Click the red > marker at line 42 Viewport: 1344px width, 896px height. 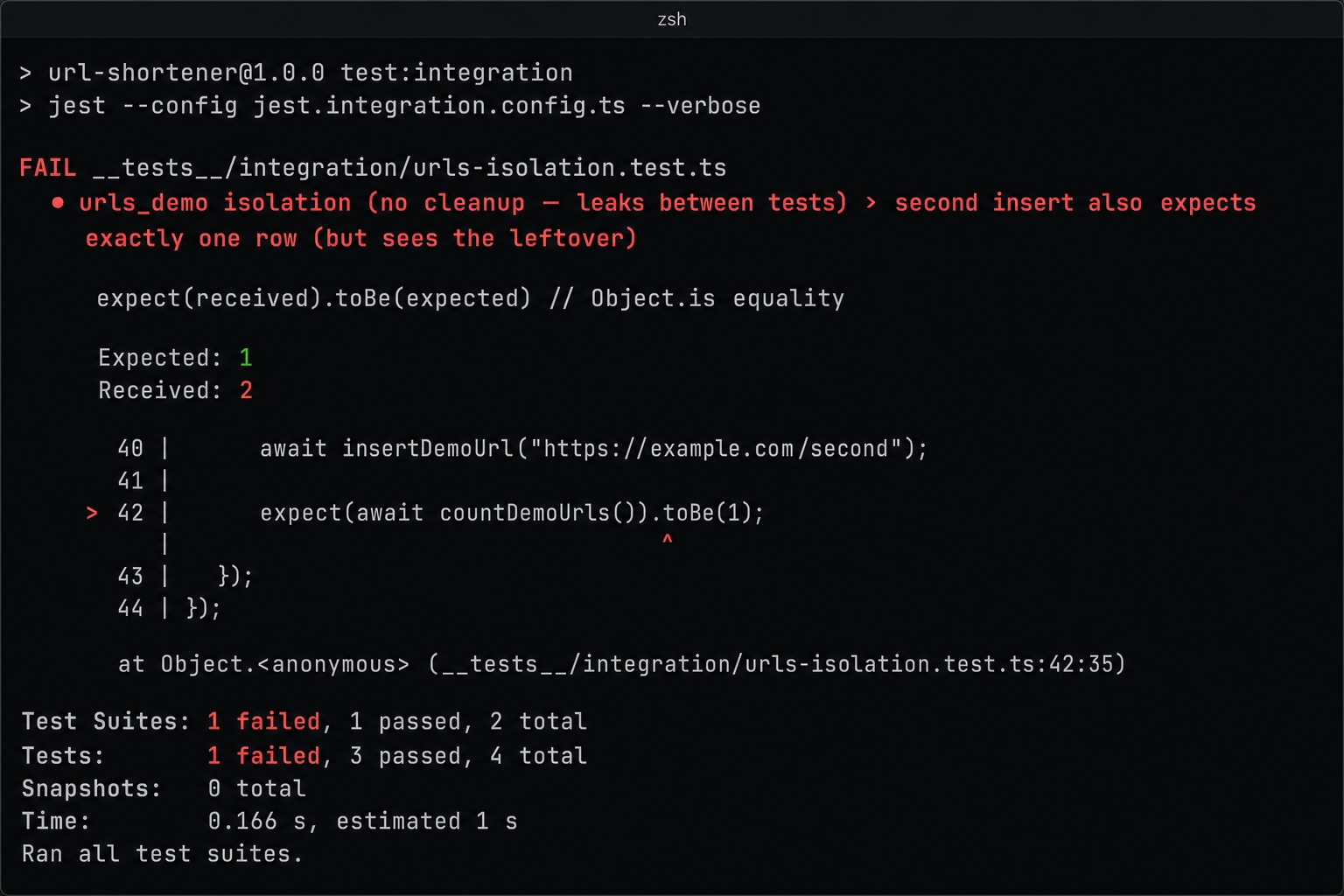[92, 513]
